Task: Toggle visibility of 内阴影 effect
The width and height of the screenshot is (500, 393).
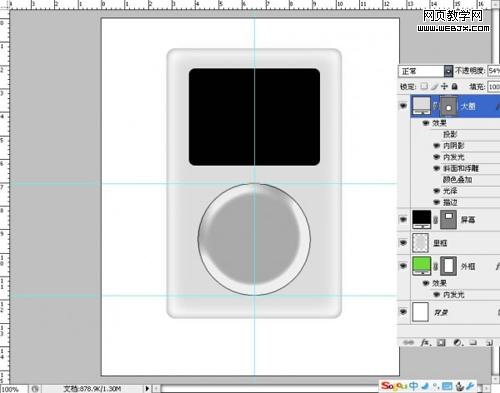Action: [x=437, y=146]
